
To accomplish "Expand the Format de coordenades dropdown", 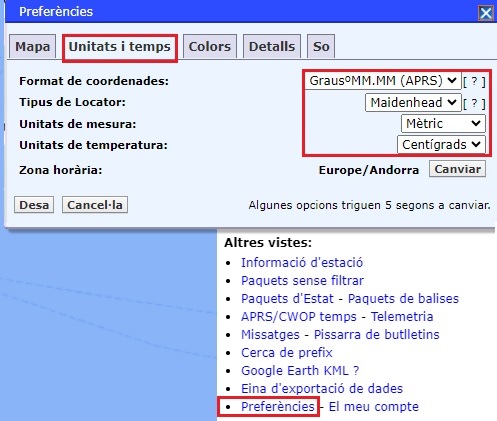I will tap(383, 81).
